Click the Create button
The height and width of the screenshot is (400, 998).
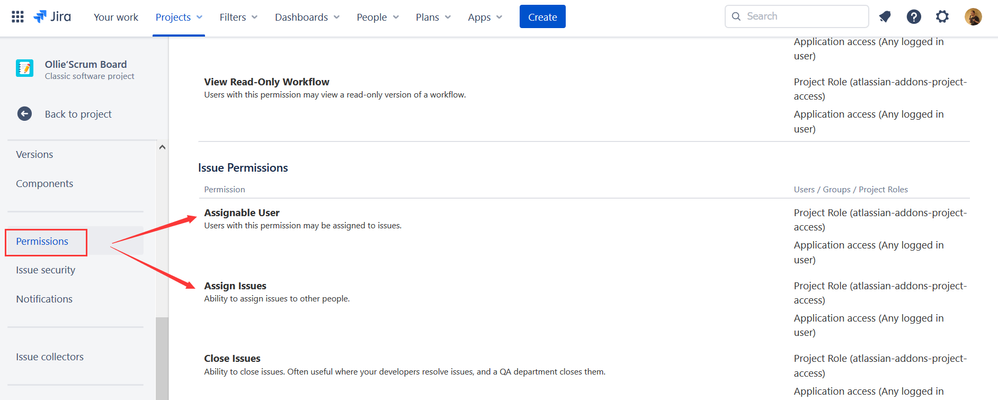click(x=542, y=17)
